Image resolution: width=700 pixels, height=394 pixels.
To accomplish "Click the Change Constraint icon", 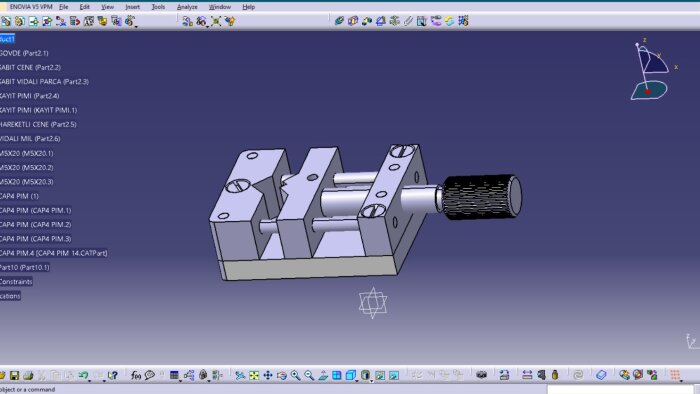I will point(450,21).
